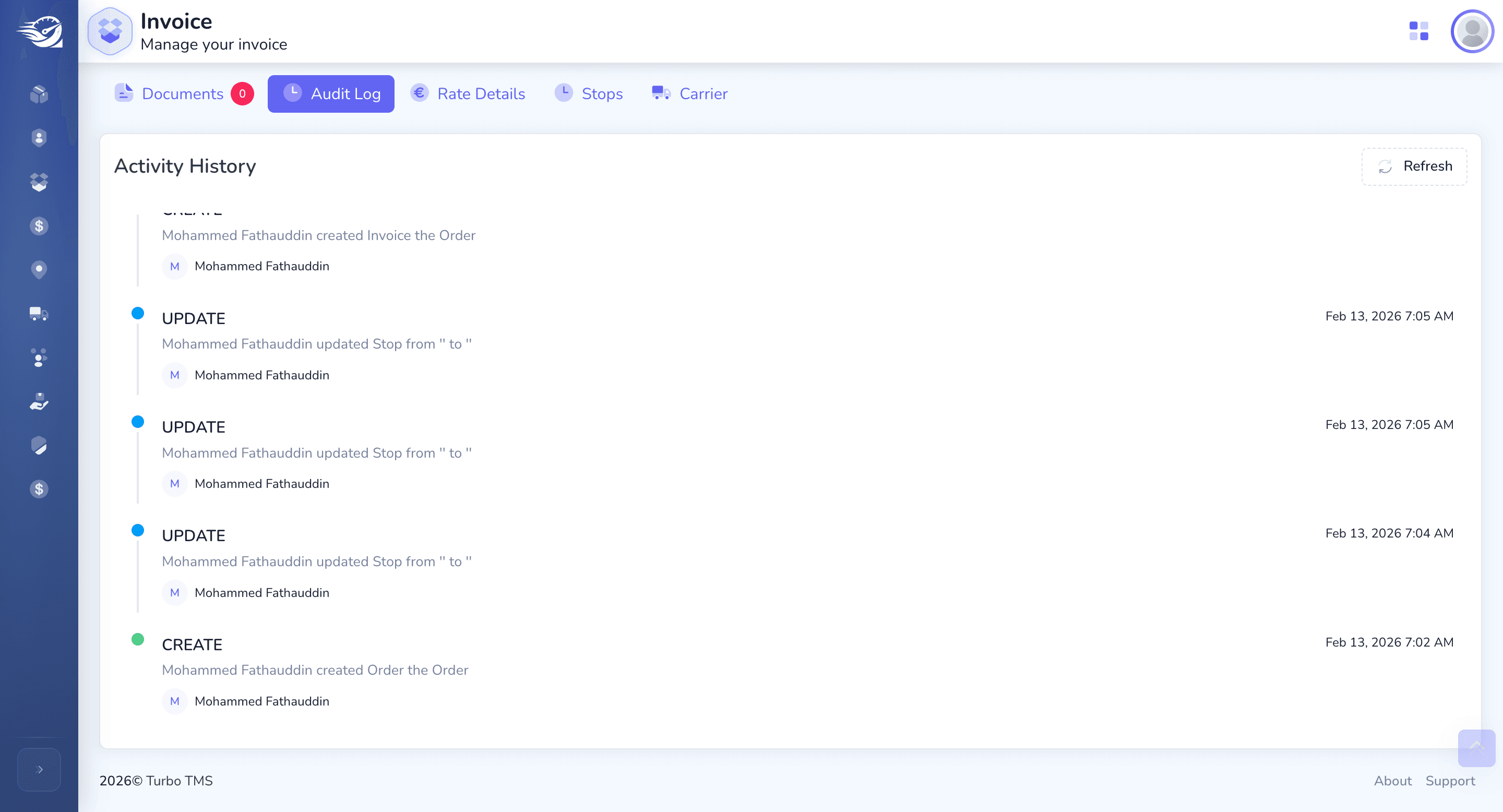
Task: Open the apps grid menu icon
Action: click(1418, 31)
